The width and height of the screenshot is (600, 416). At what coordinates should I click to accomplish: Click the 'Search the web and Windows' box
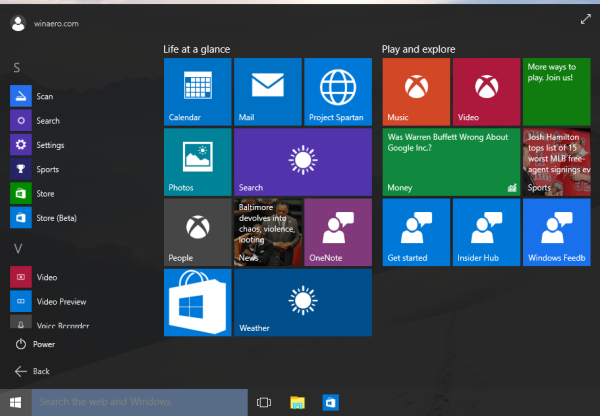[140, 402]
